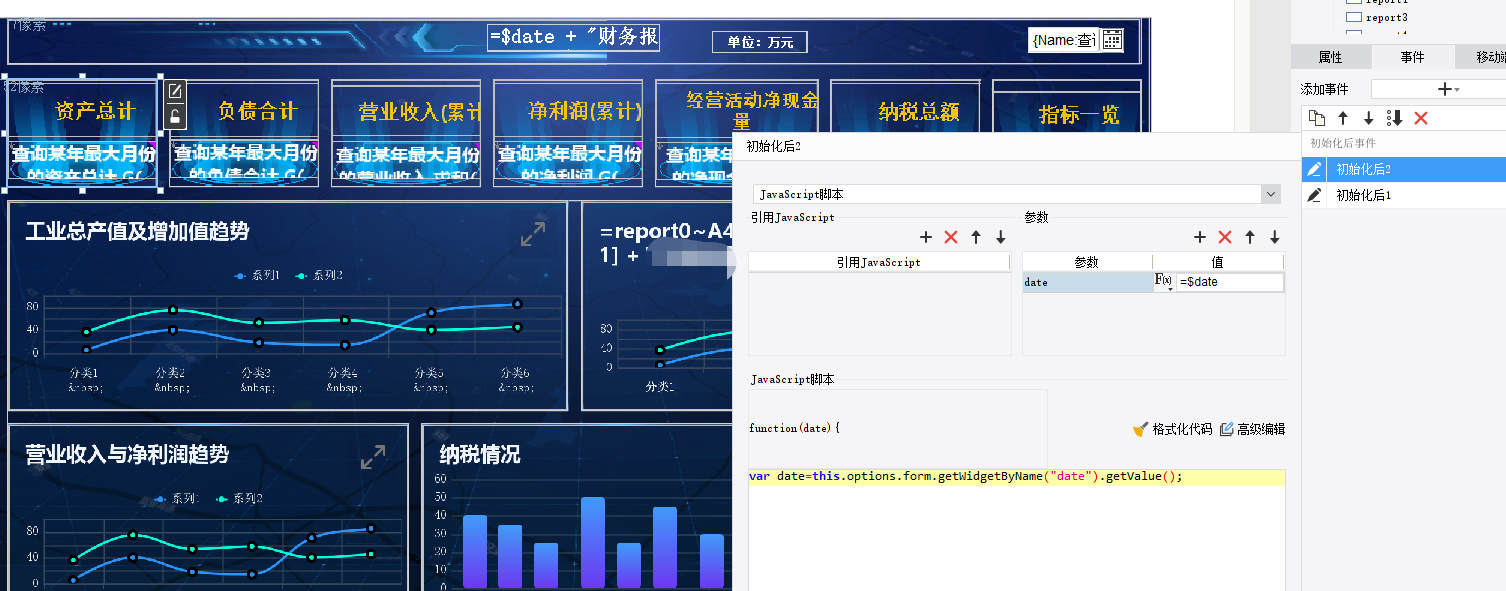This screenshot has width=1506, height=591.
Task: Move selected event up in events list
Action: (1343, 118)
